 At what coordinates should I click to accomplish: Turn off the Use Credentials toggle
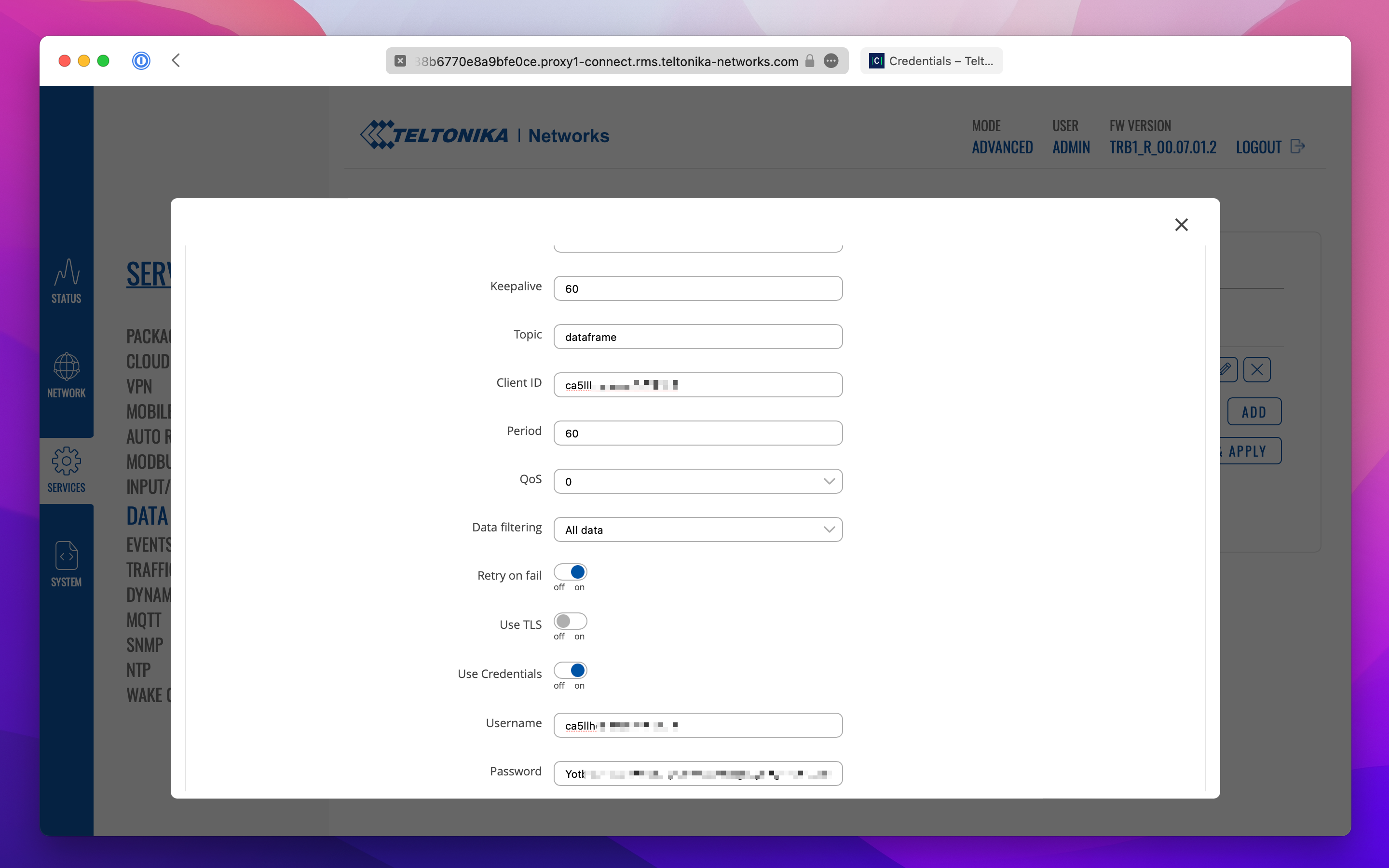[x=570, y=670]
